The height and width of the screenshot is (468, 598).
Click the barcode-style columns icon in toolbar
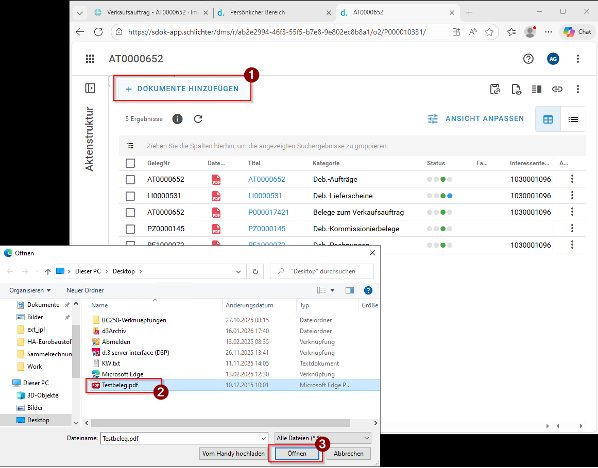(537, 89)
